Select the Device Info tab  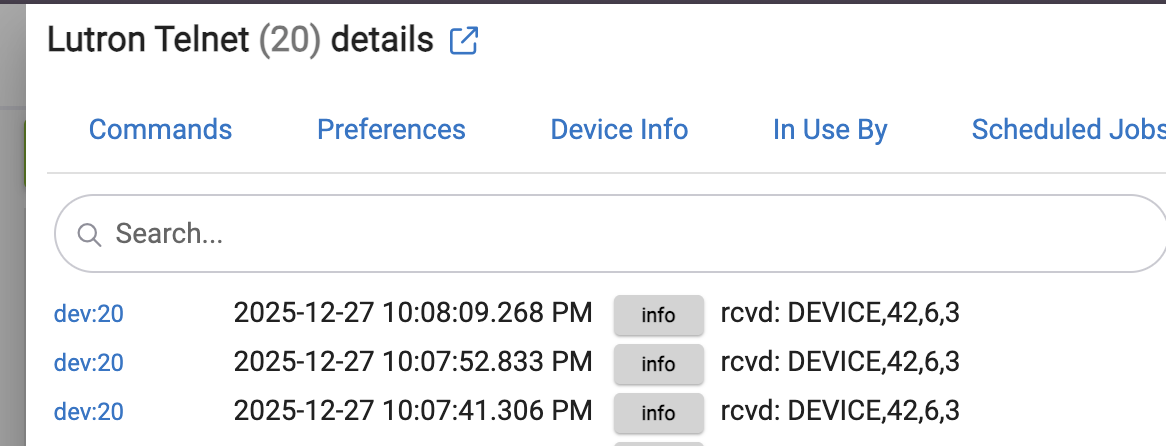point(619,130)
